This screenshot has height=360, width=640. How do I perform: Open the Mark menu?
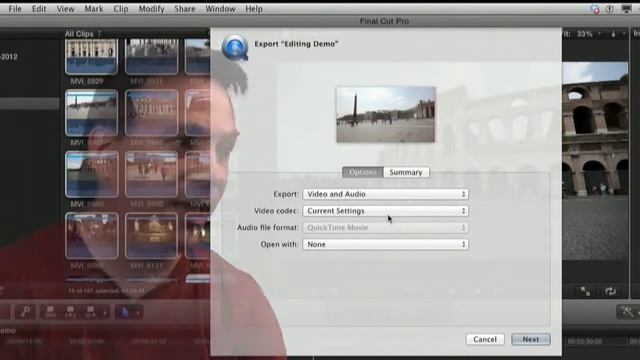coord(93,9)
